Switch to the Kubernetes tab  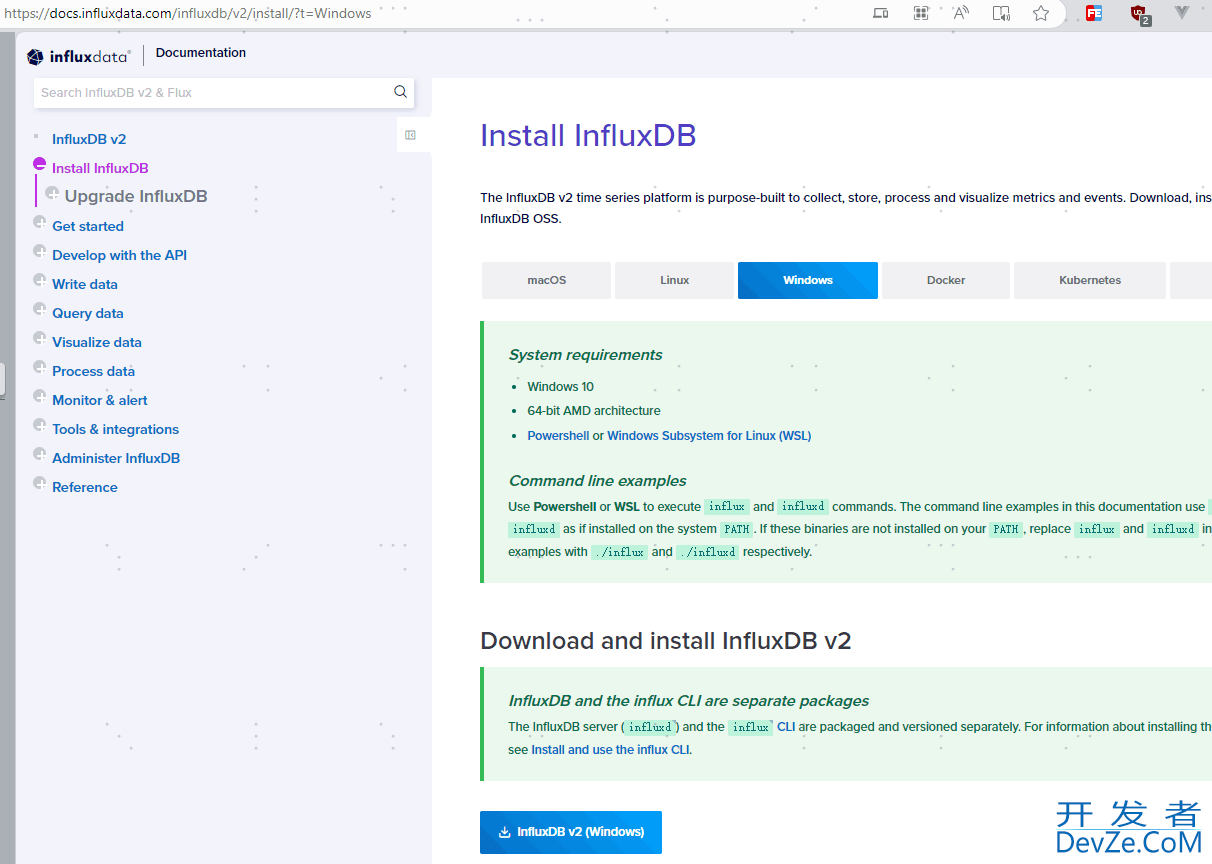pos(1090,280)
